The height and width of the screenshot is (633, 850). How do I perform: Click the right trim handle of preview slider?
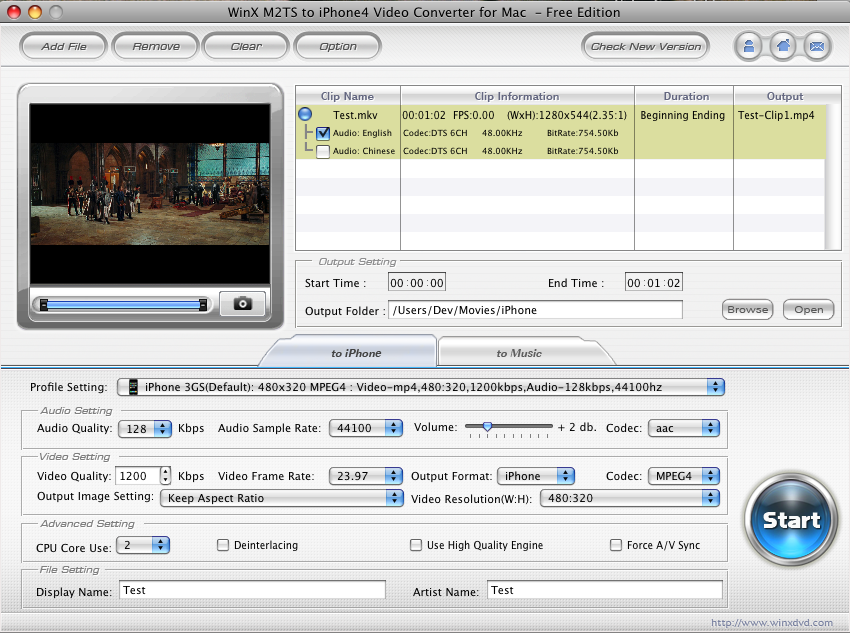pos(203,305)
